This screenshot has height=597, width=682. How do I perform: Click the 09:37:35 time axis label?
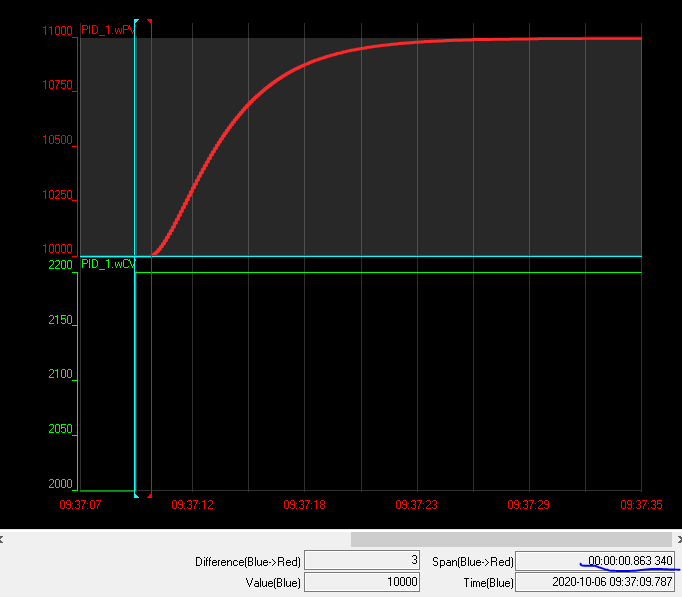tap(641, 505)
